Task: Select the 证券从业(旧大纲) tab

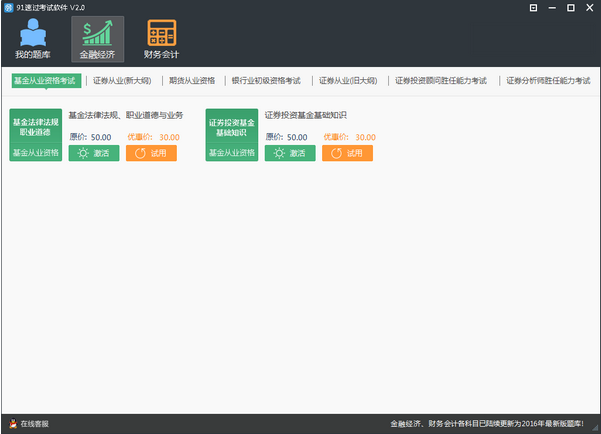Action: (x=348, y=81)
